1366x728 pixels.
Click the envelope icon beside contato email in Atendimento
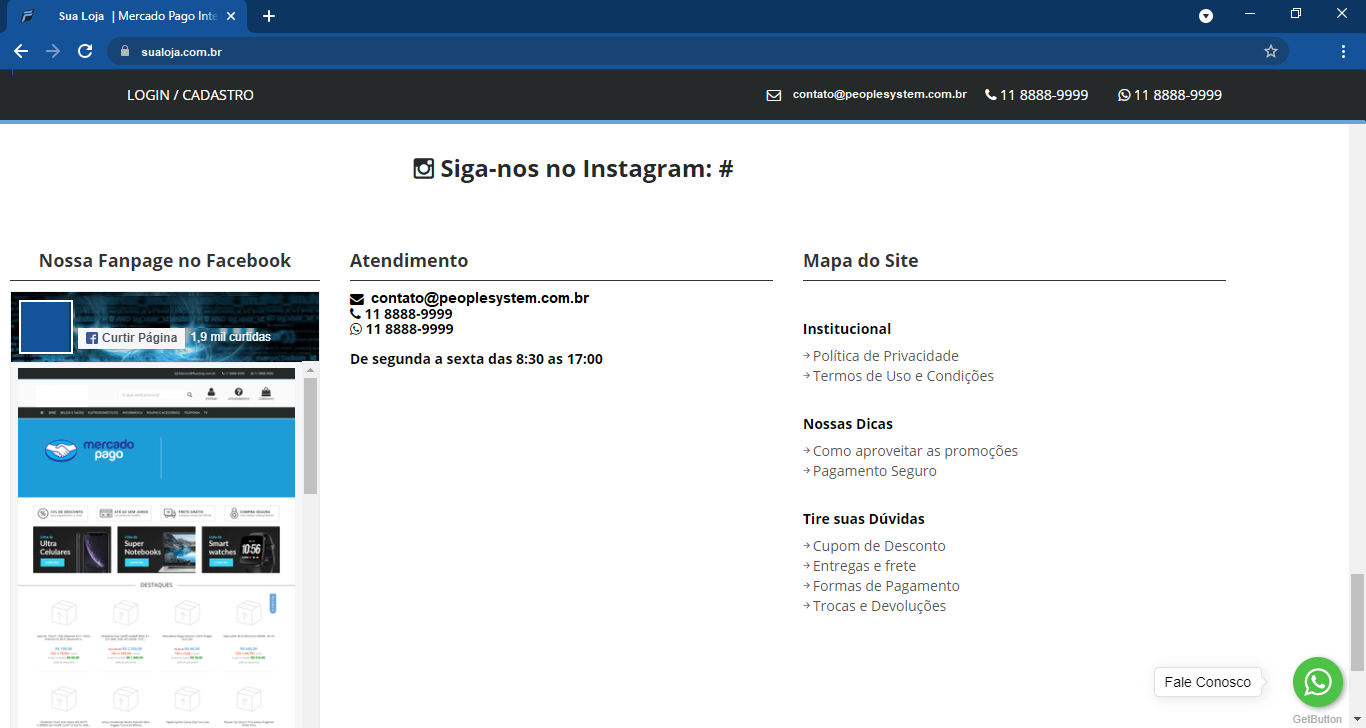tap(357, 297)
